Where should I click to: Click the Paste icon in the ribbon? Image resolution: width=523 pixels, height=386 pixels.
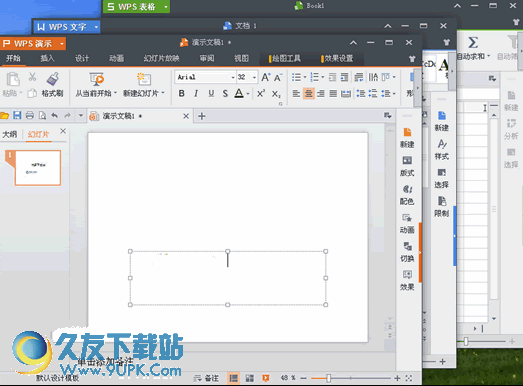point(13,79)
